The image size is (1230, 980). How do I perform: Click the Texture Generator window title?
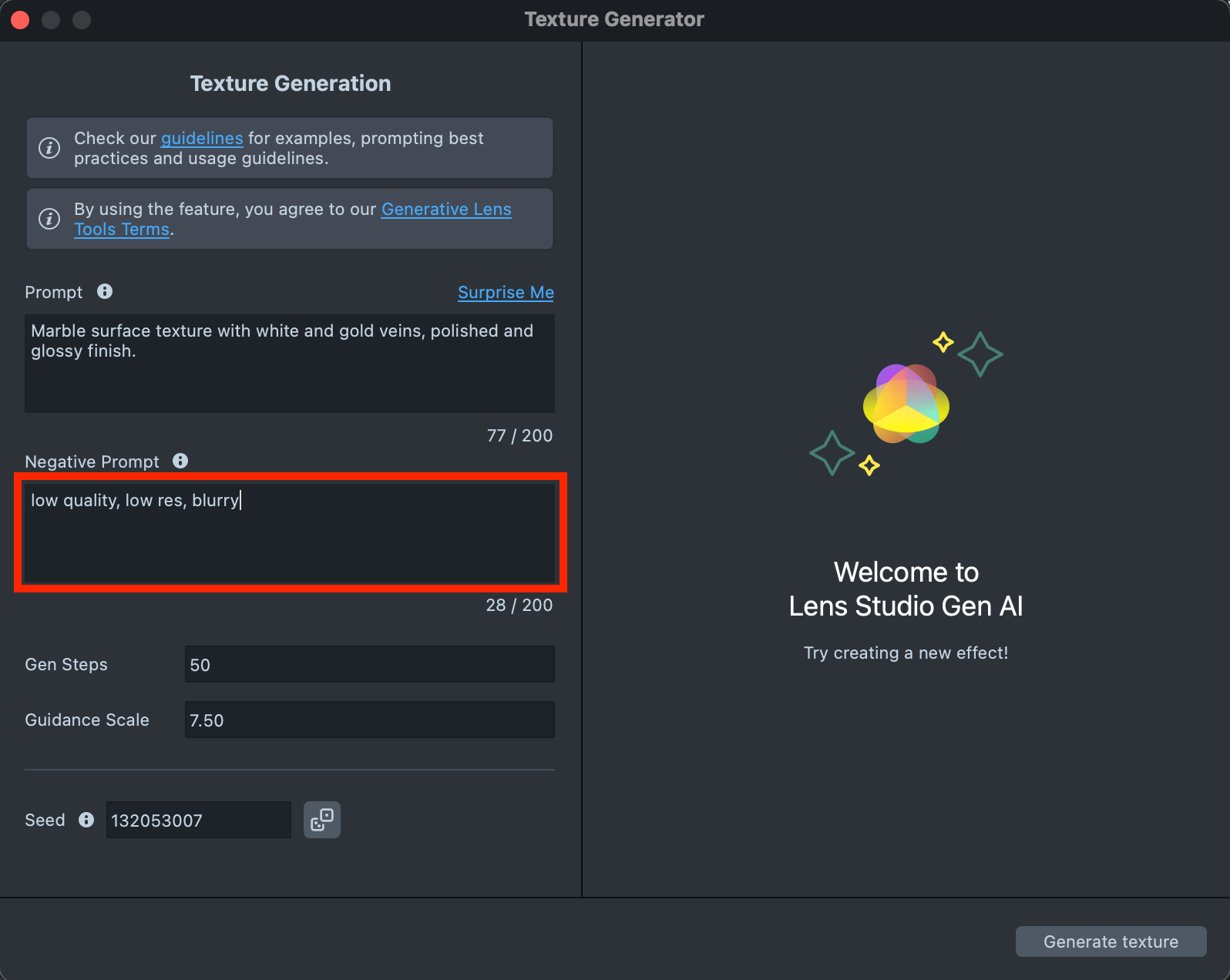614,20
